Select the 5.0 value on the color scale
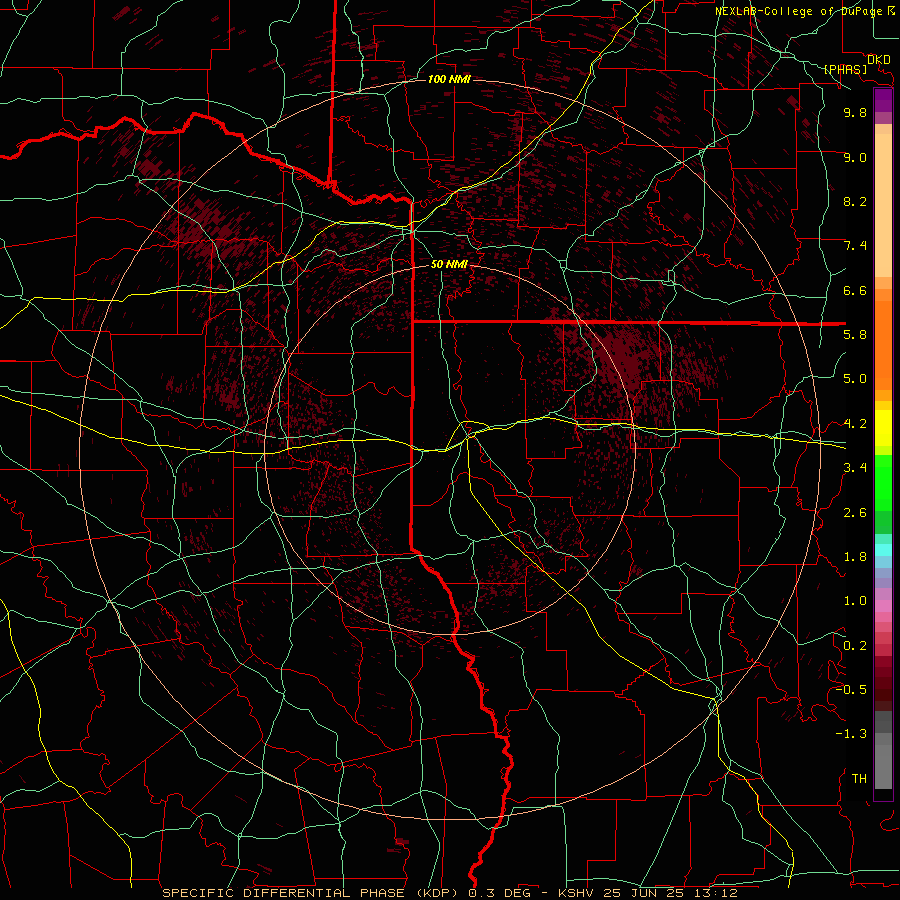 coord(855,379)
